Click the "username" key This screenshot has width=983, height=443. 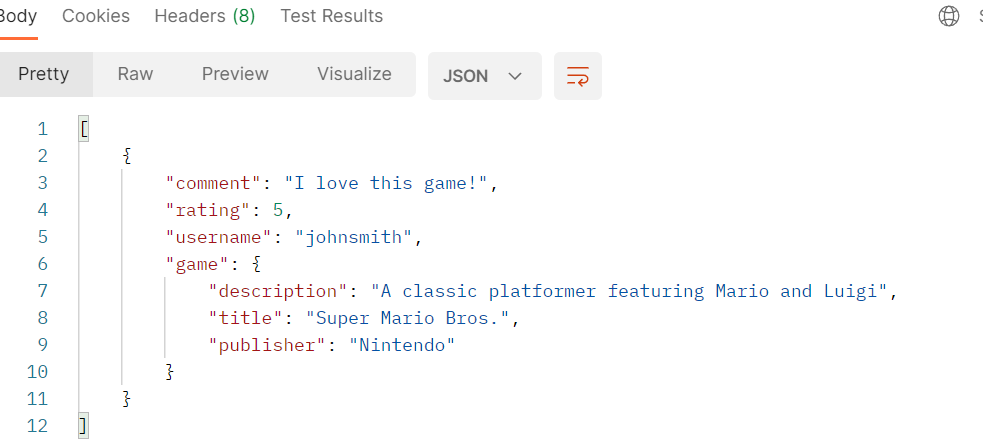(218, 237)
